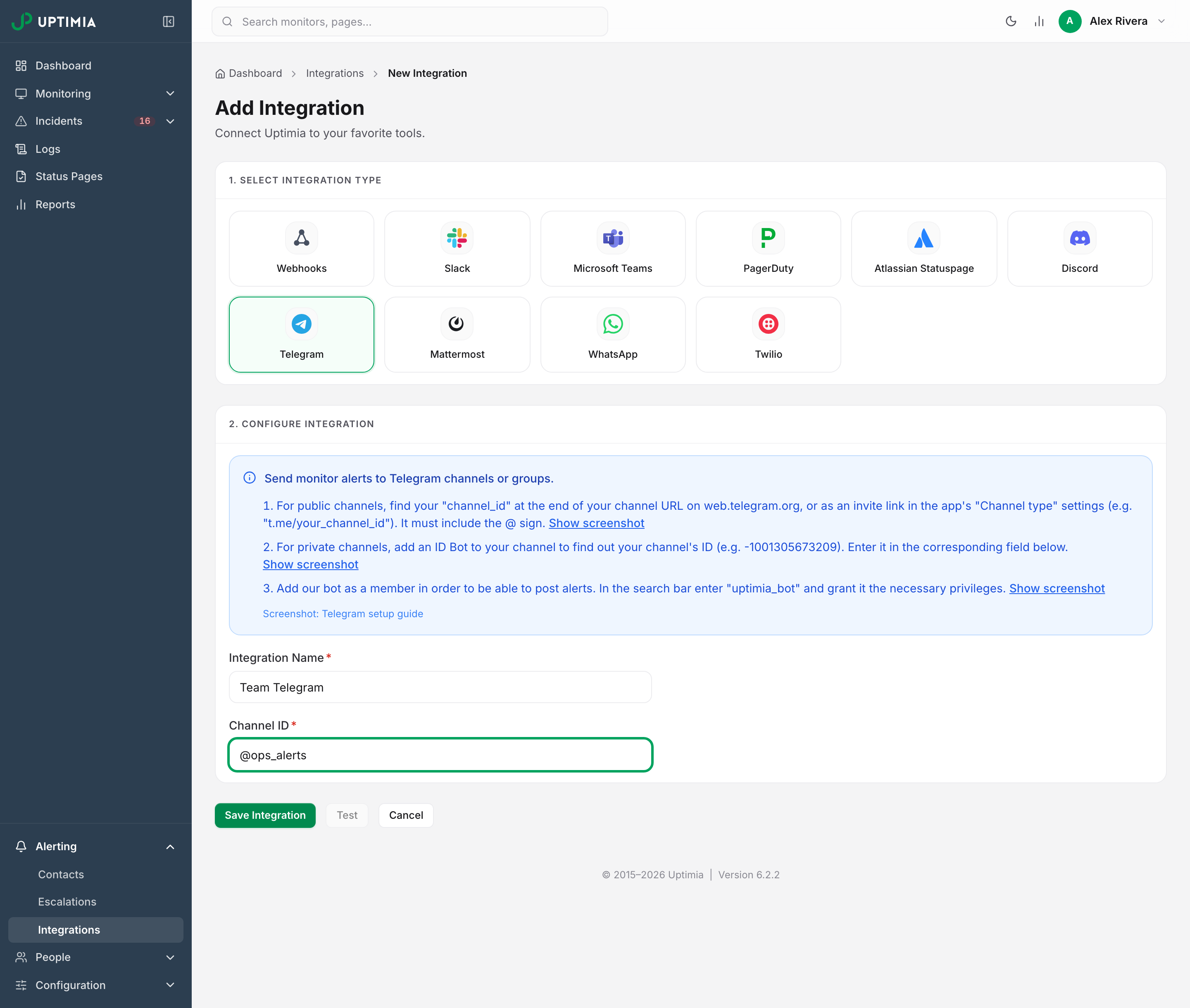The height and width of the screenshot is (1008, 1190).
Task: Click the Save Integration button
Action: click(264, 815)
